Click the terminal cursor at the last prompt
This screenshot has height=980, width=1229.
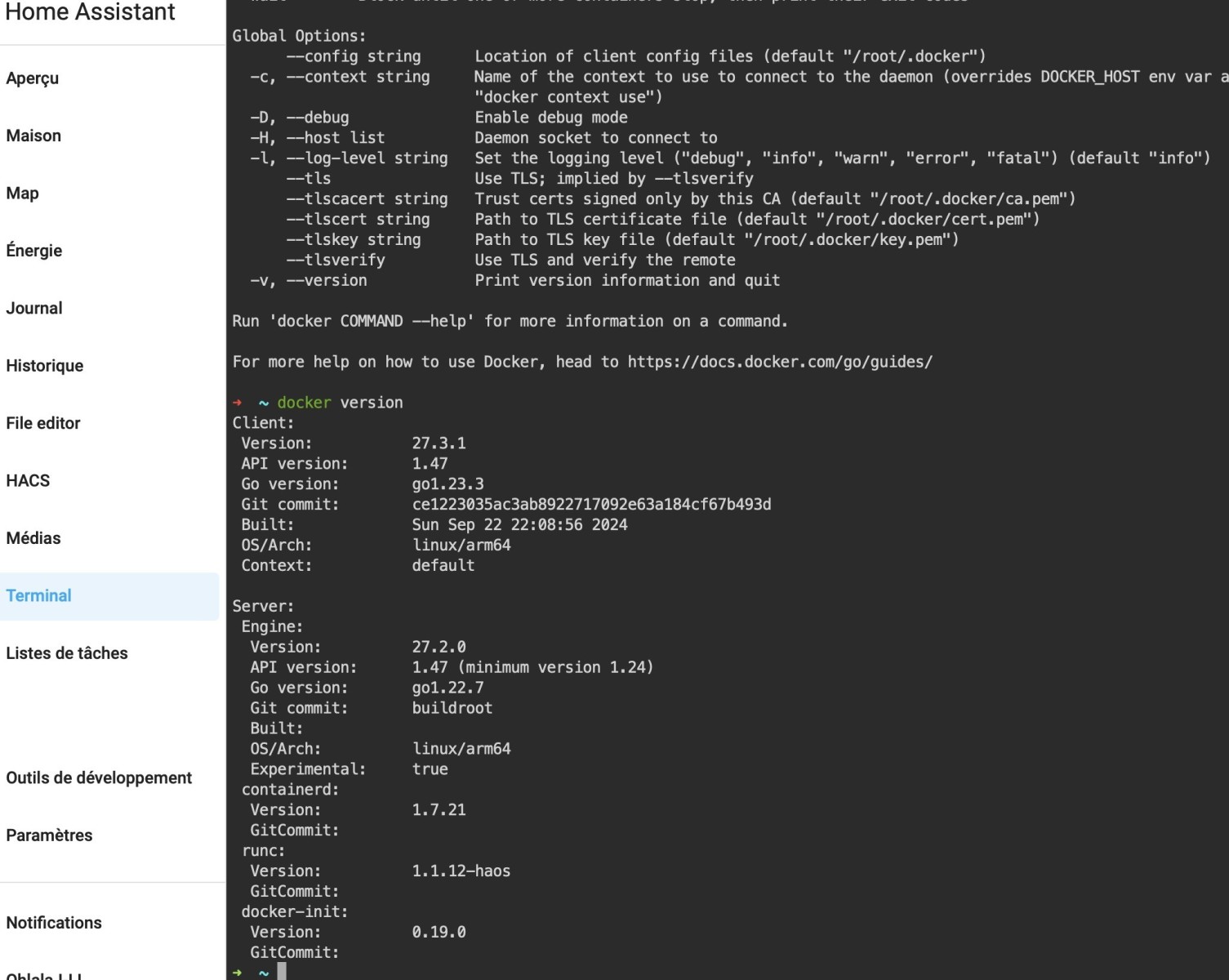(282, 972)
